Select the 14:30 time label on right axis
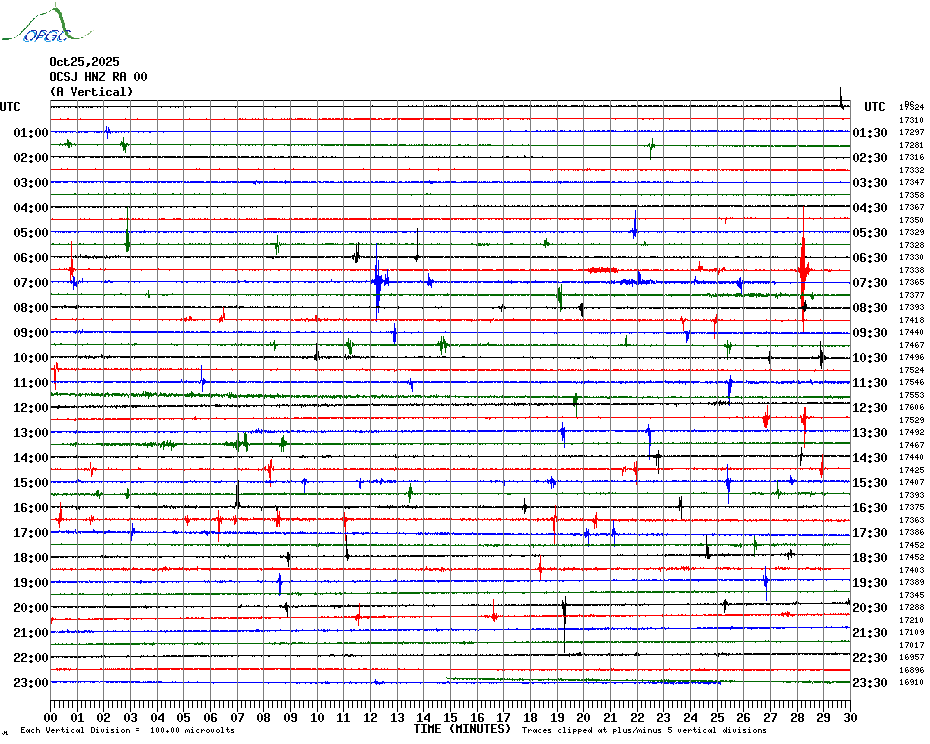This screenshot has height=744, width=930. [870, 457]
